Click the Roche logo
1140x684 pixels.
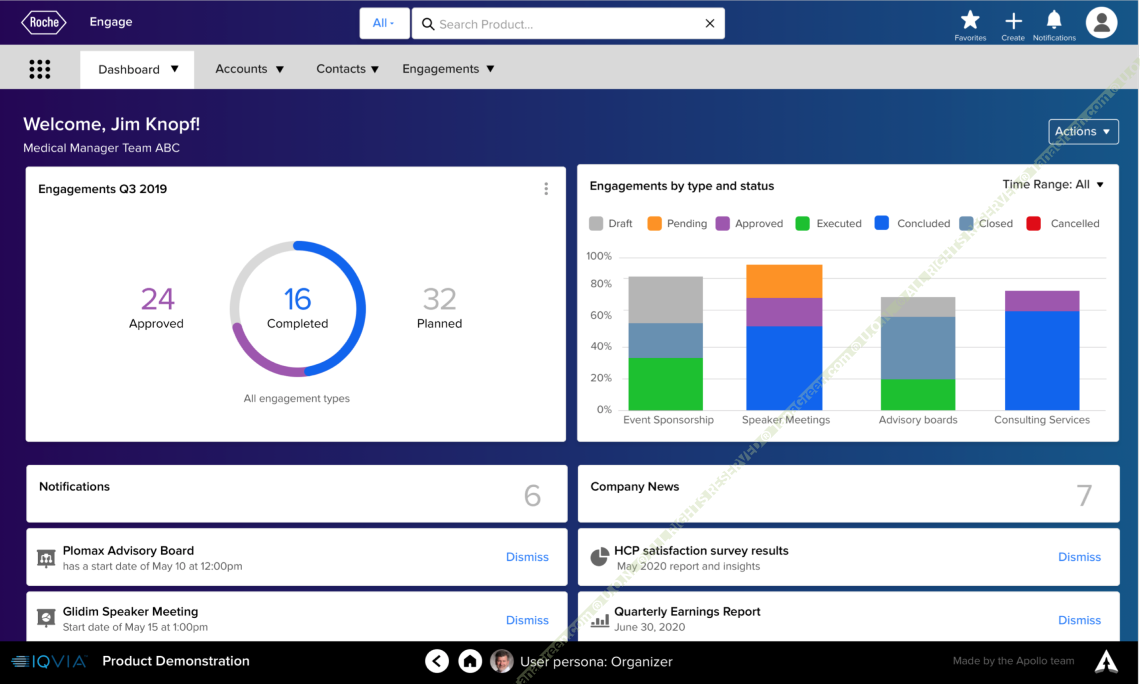44,22
